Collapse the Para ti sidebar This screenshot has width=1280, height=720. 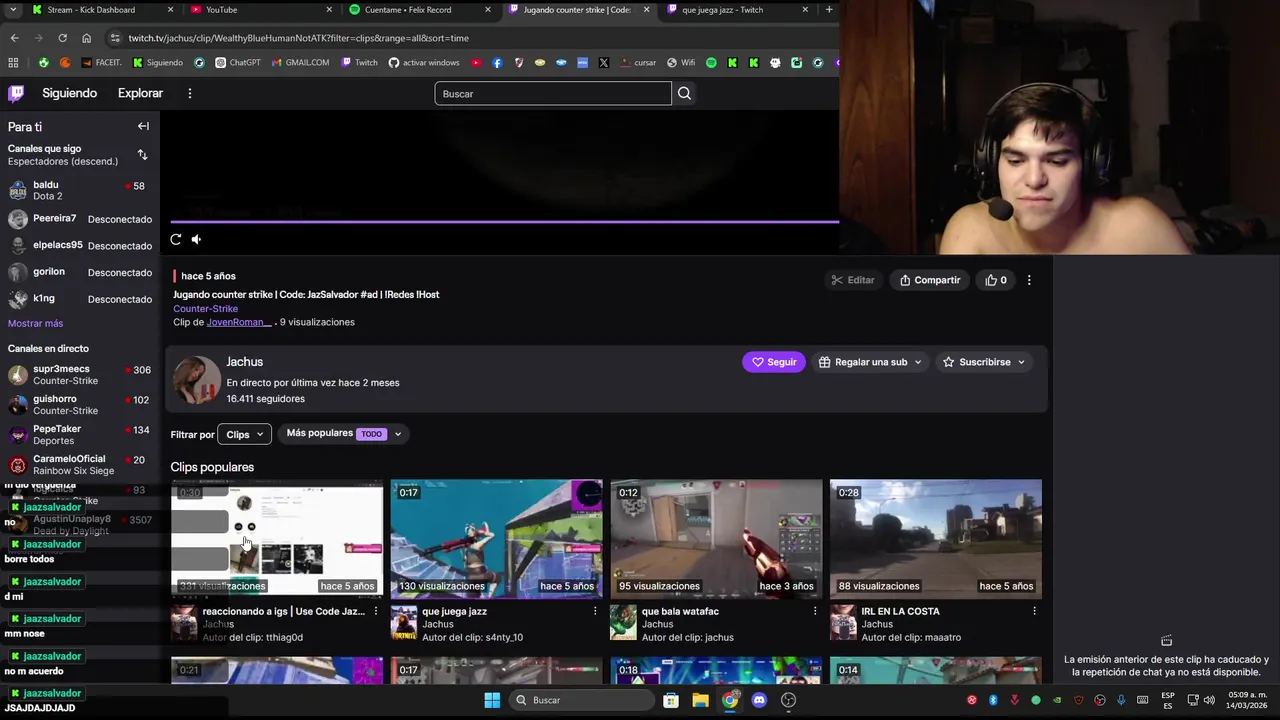(143, 126)
